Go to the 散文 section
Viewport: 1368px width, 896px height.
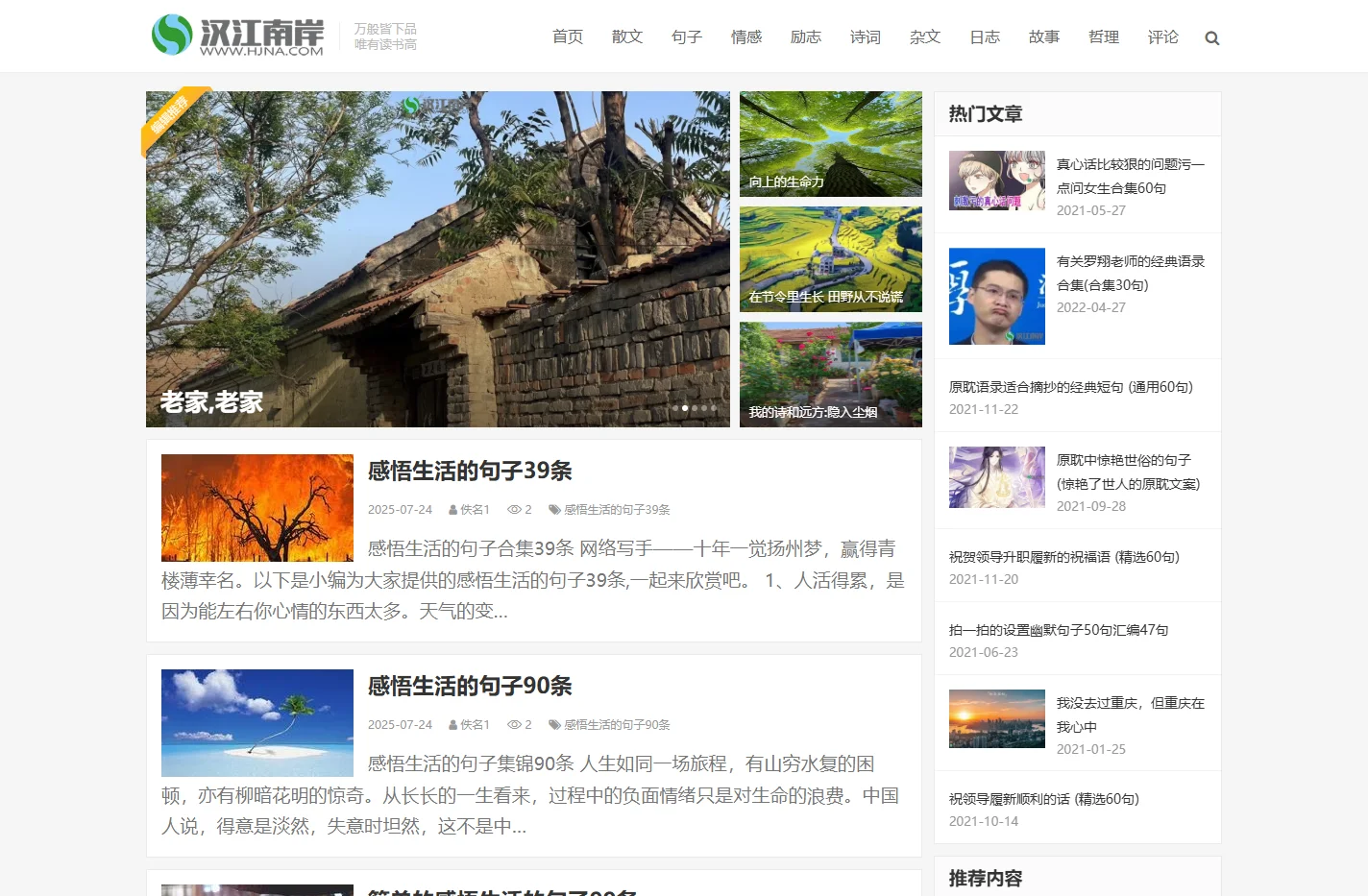[627, 36]
